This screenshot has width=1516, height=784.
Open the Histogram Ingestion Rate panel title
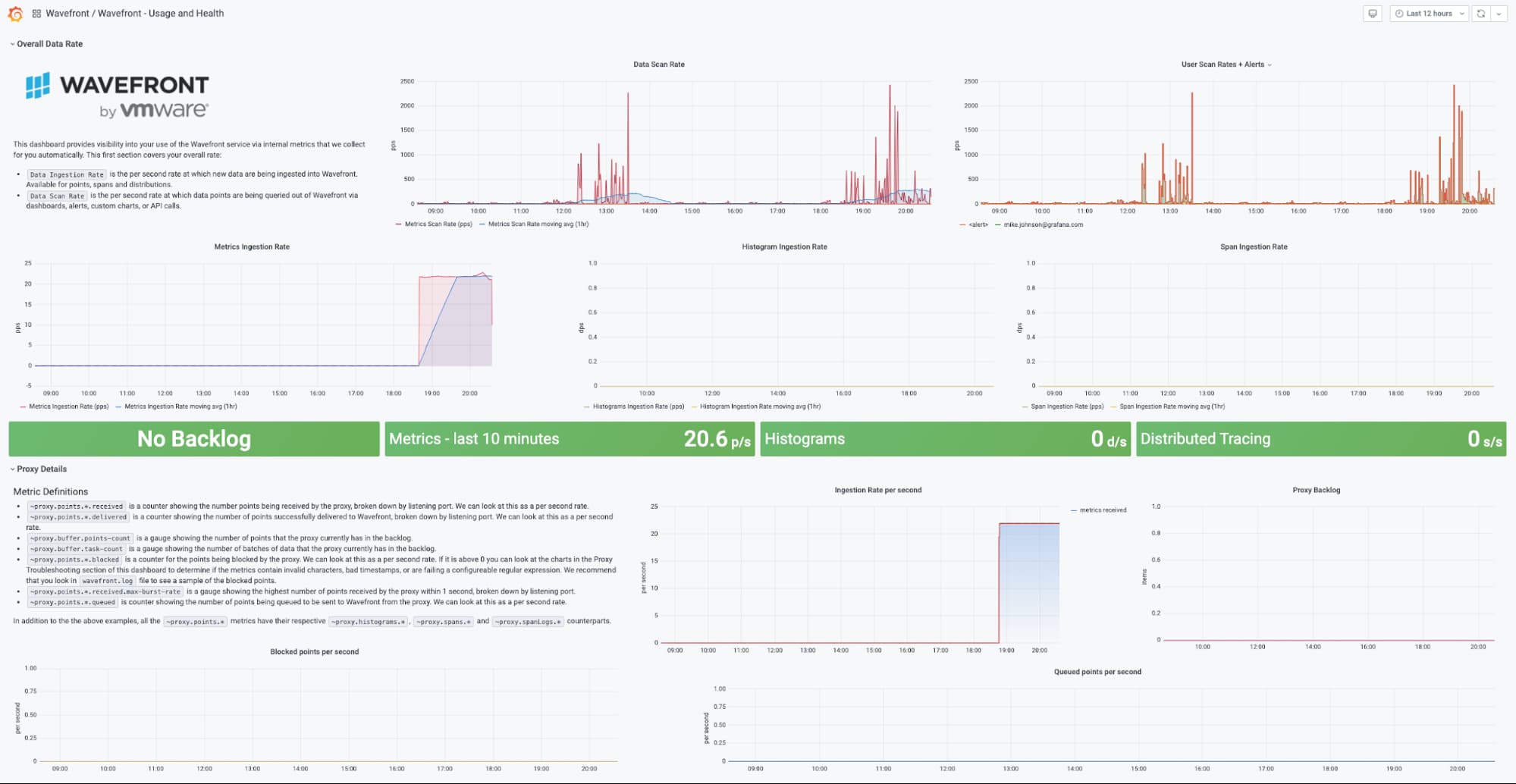[784, 247]
